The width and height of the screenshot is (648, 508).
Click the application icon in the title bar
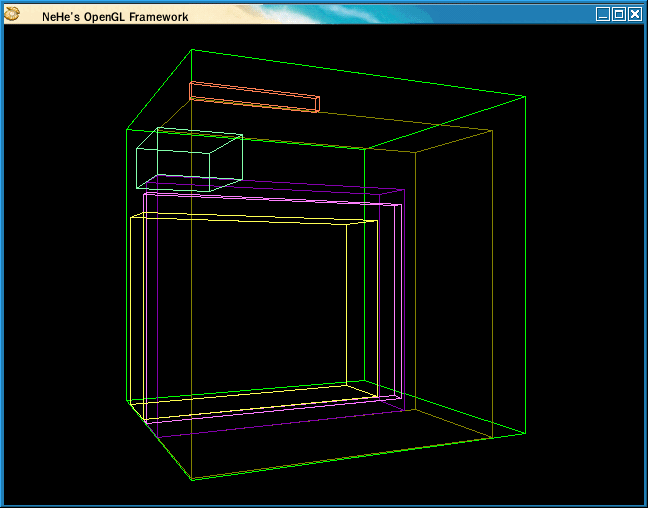[13, 14]
